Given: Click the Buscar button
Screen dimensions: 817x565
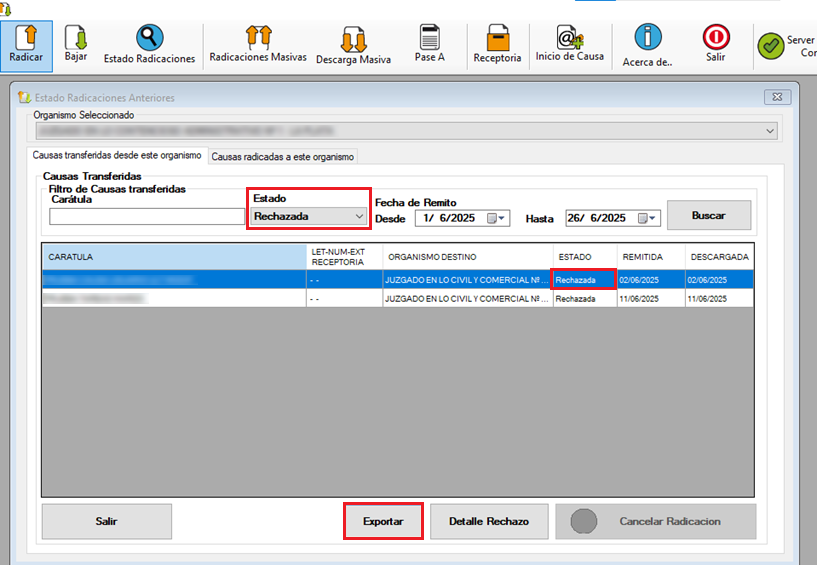Looking at the screenshot, I should pyautogui.click(x=708, y=215).
